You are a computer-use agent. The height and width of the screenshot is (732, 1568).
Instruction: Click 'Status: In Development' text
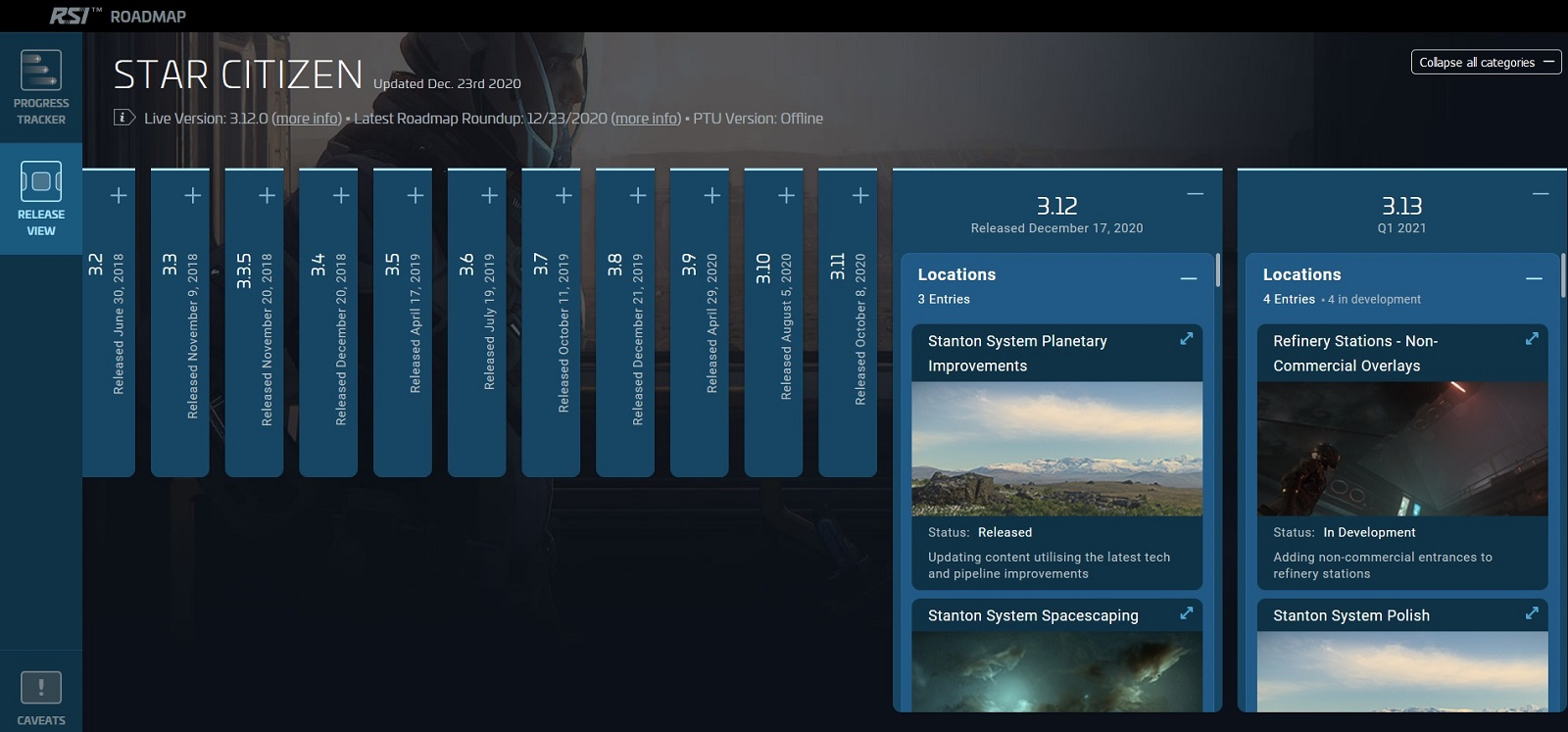point(1344,532)
